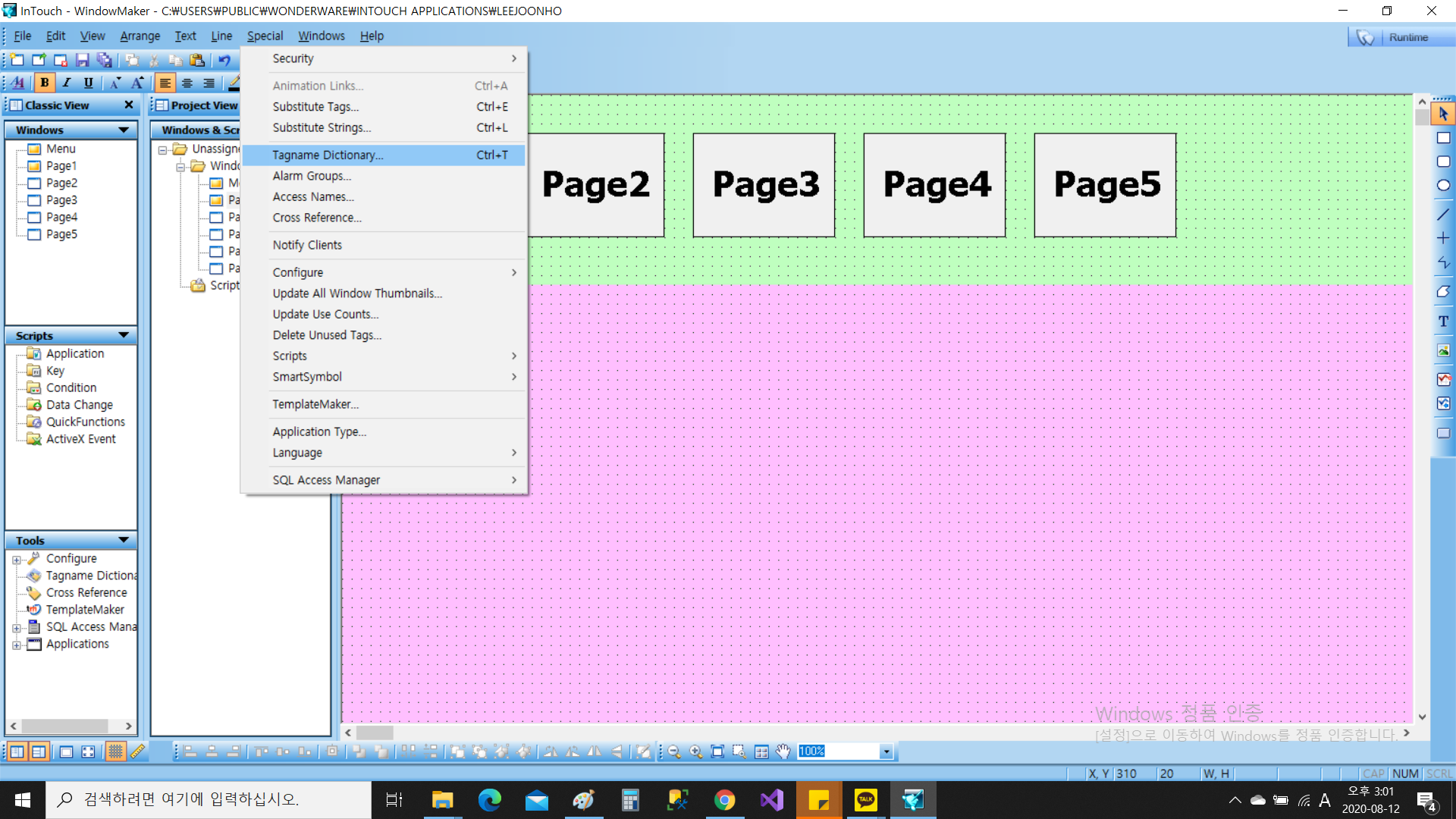Open Chrome from the taskbar
Viewport: 1456px width, 819px height.
(724, 800)
